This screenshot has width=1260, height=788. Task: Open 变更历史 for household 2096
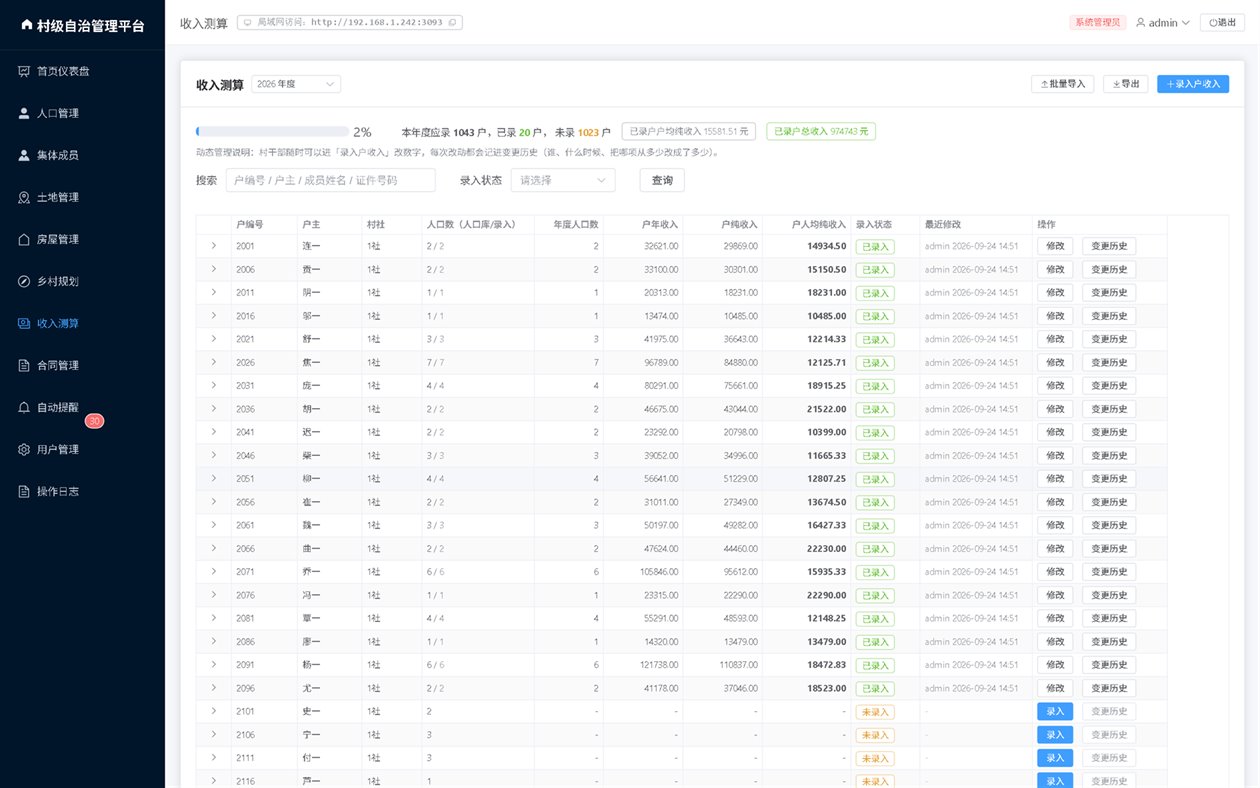[x=1109, y=688]
